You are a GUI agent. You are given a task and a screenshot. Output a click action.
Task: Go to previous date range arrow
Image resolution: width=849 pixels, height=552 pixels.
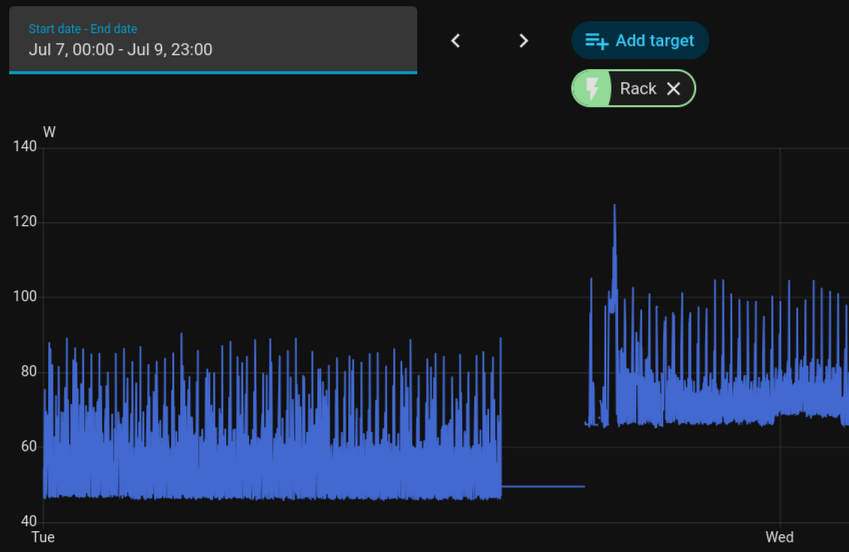point(455,41)
